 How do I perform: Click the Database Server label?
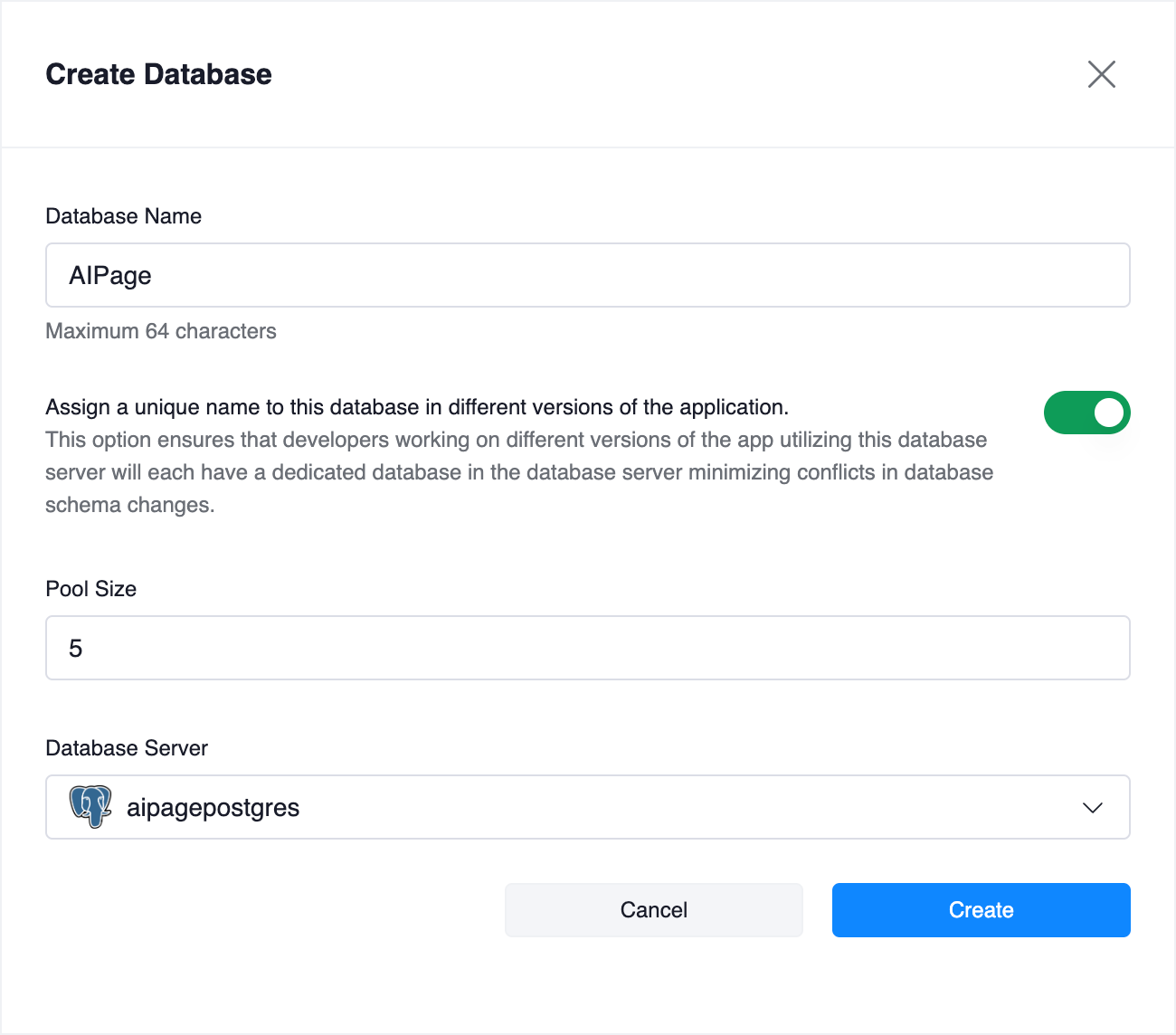127,748
